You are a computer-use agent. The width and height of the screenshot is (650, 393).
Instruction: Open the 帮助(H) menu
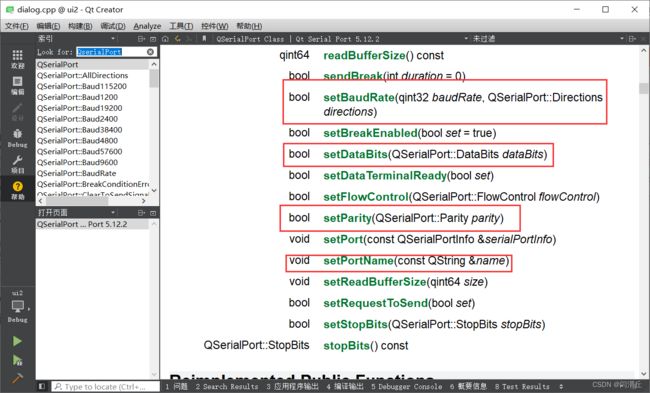click(249, 26)
